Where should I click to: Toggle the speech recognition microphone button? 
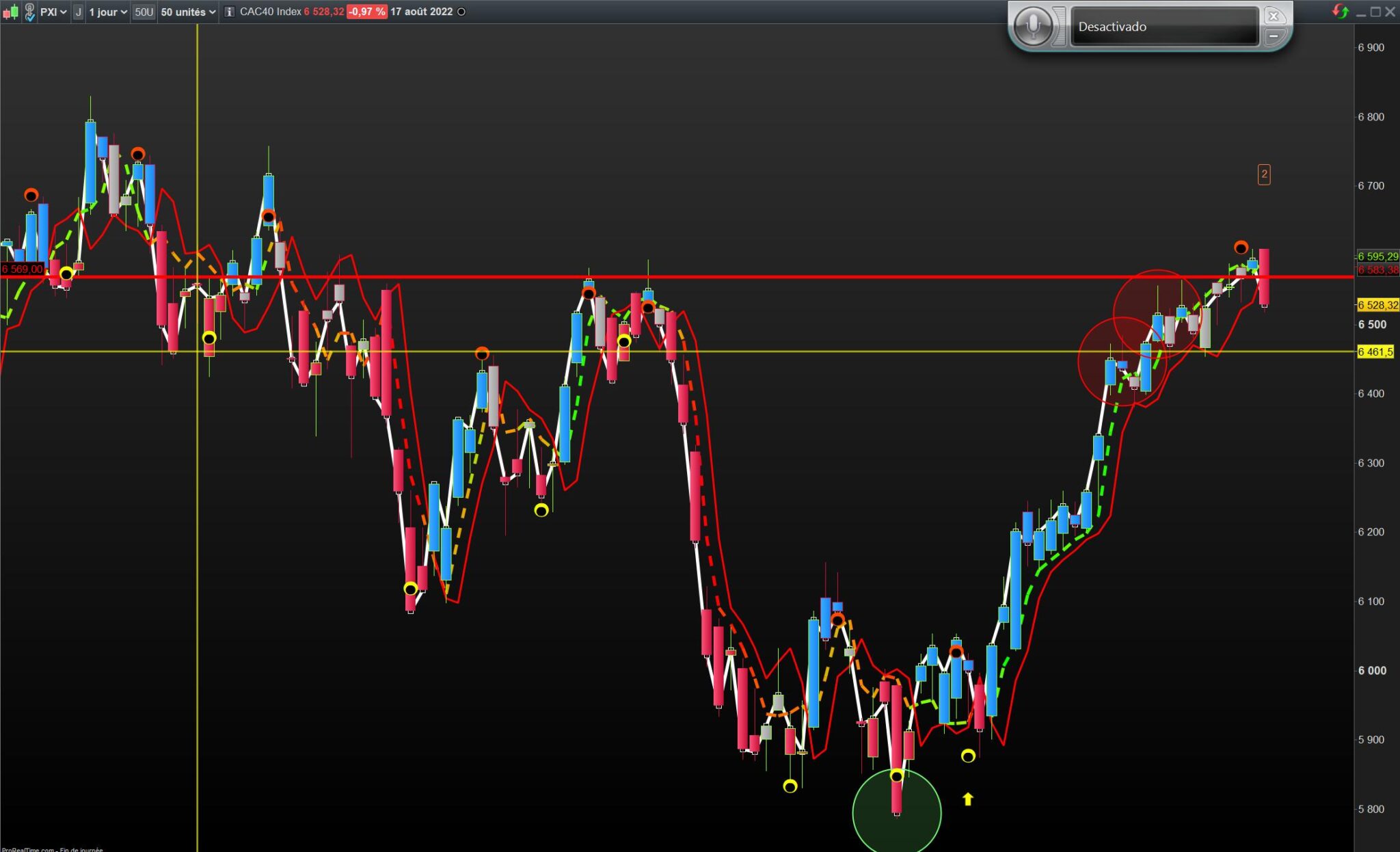pos(1033,27)
